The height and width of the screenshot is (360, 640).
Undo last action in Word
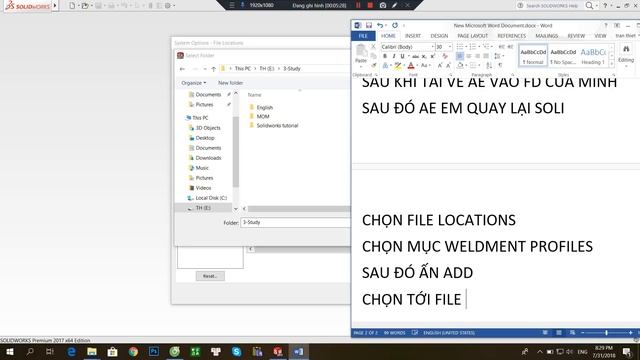coord(380,25)
